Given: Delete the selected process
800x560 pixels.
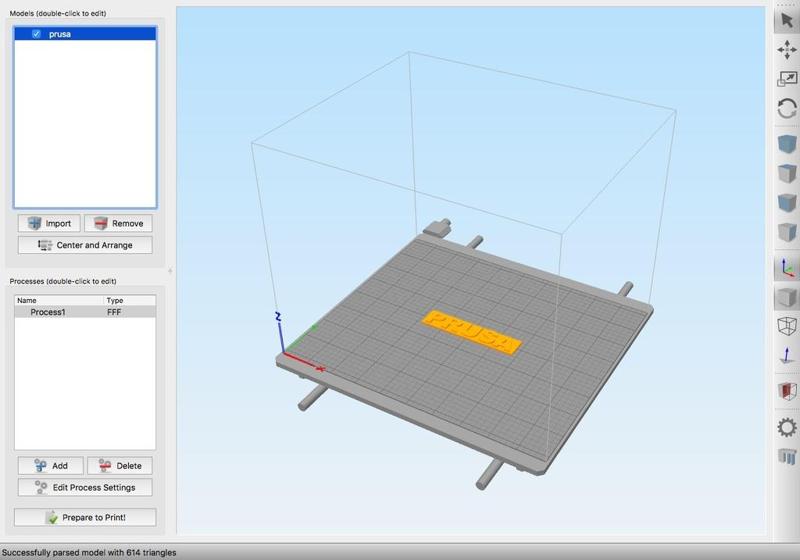Looking at the screenshot, I should pos(119,466).
